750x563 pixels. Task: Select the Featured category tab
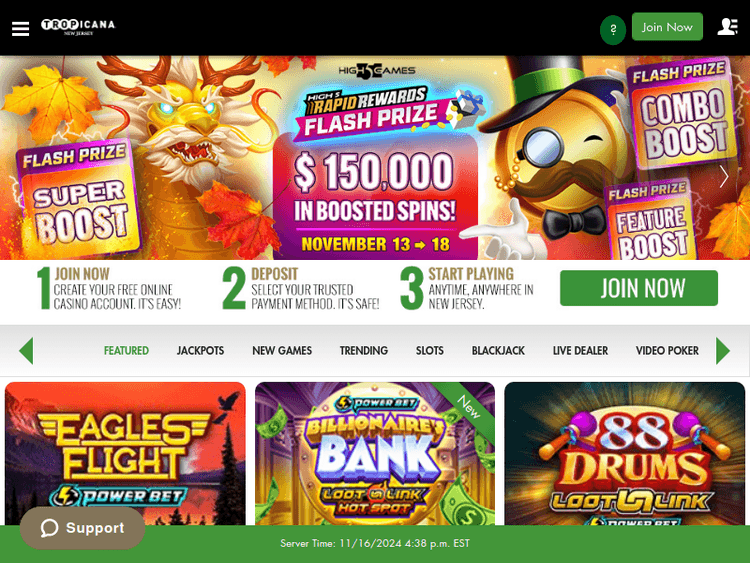pos(126,351)
